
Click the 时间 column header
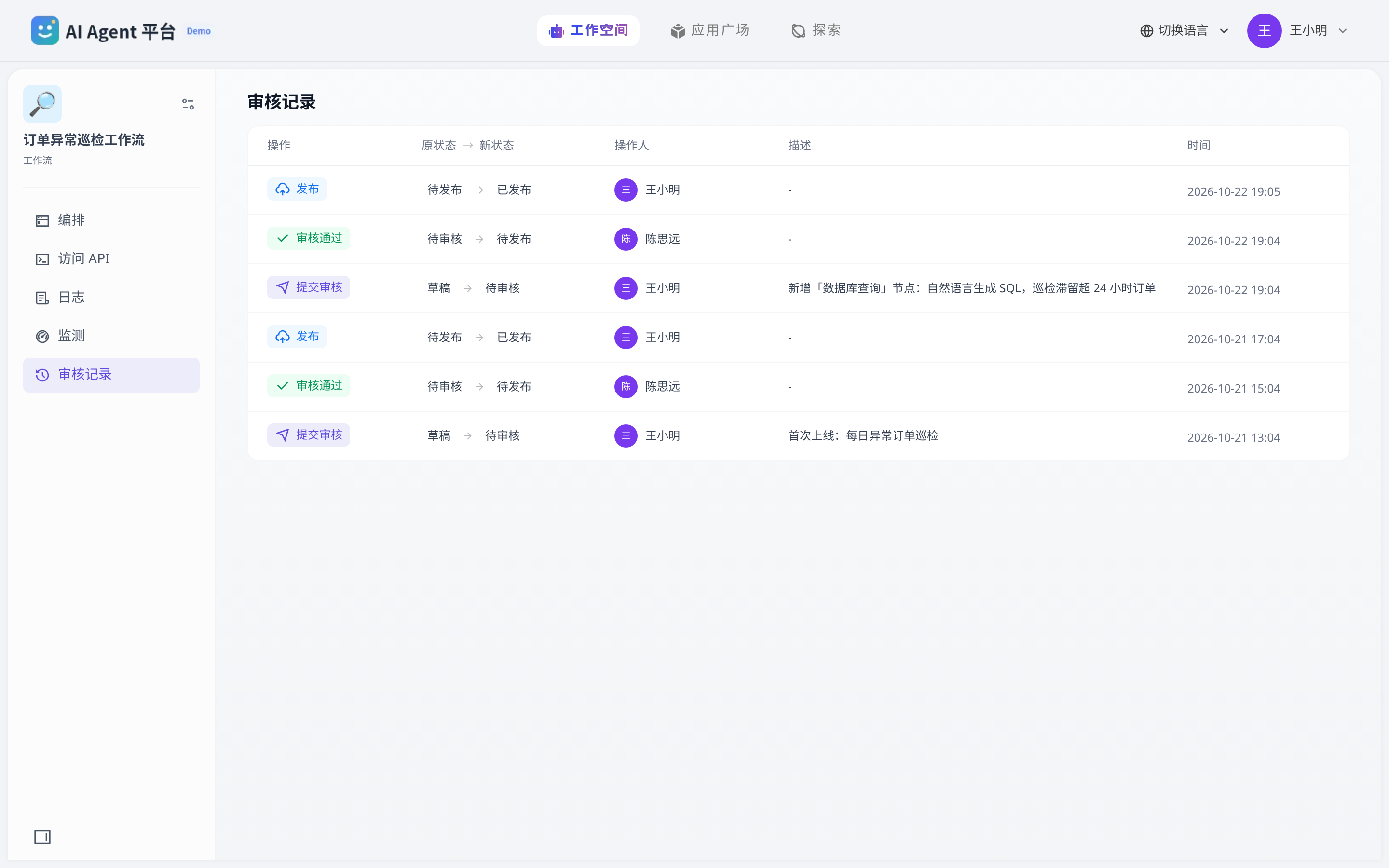[x=1198, y=145]
